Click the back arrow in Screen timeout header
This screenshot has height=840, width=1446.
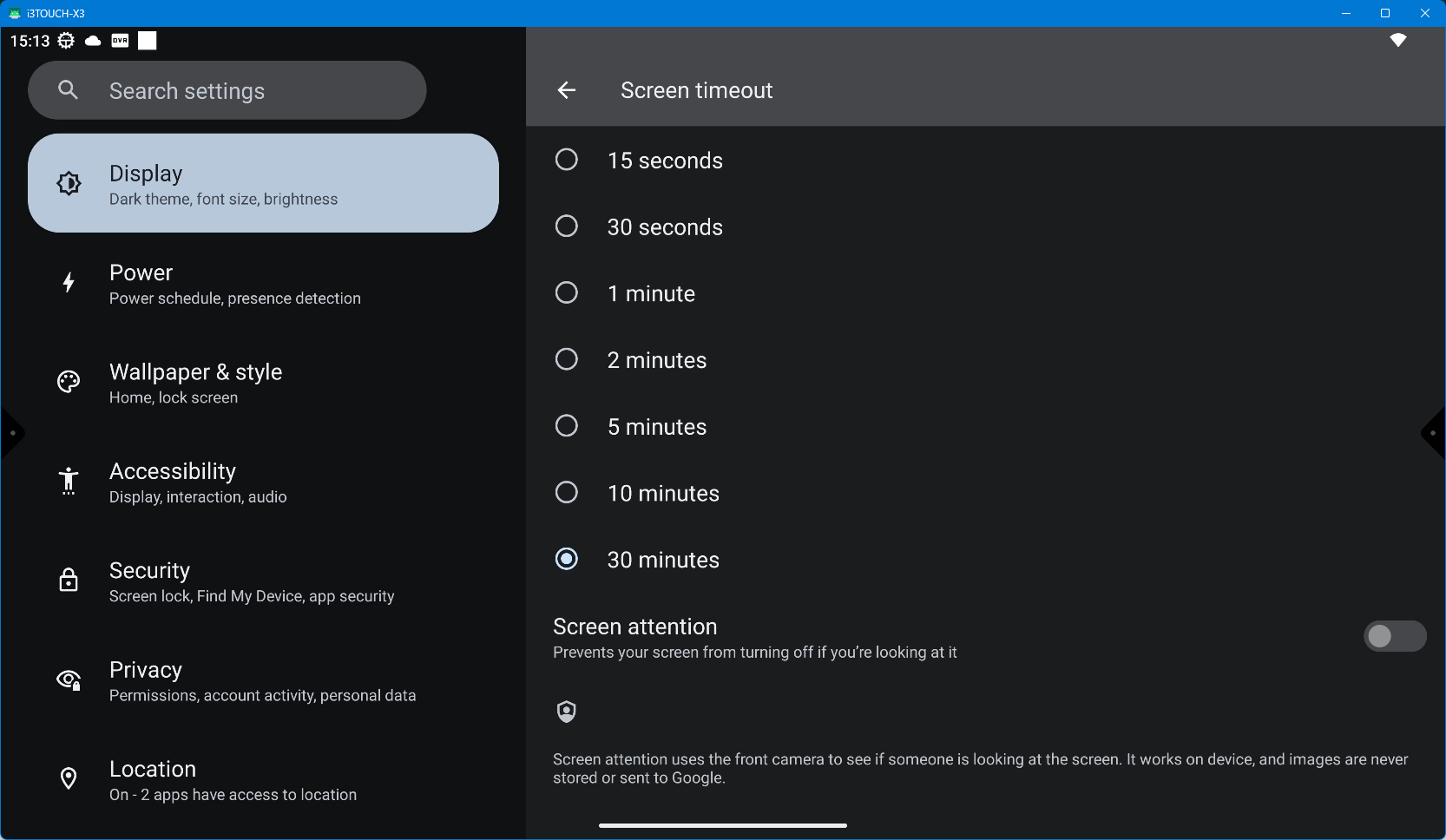tap(567, 90)
